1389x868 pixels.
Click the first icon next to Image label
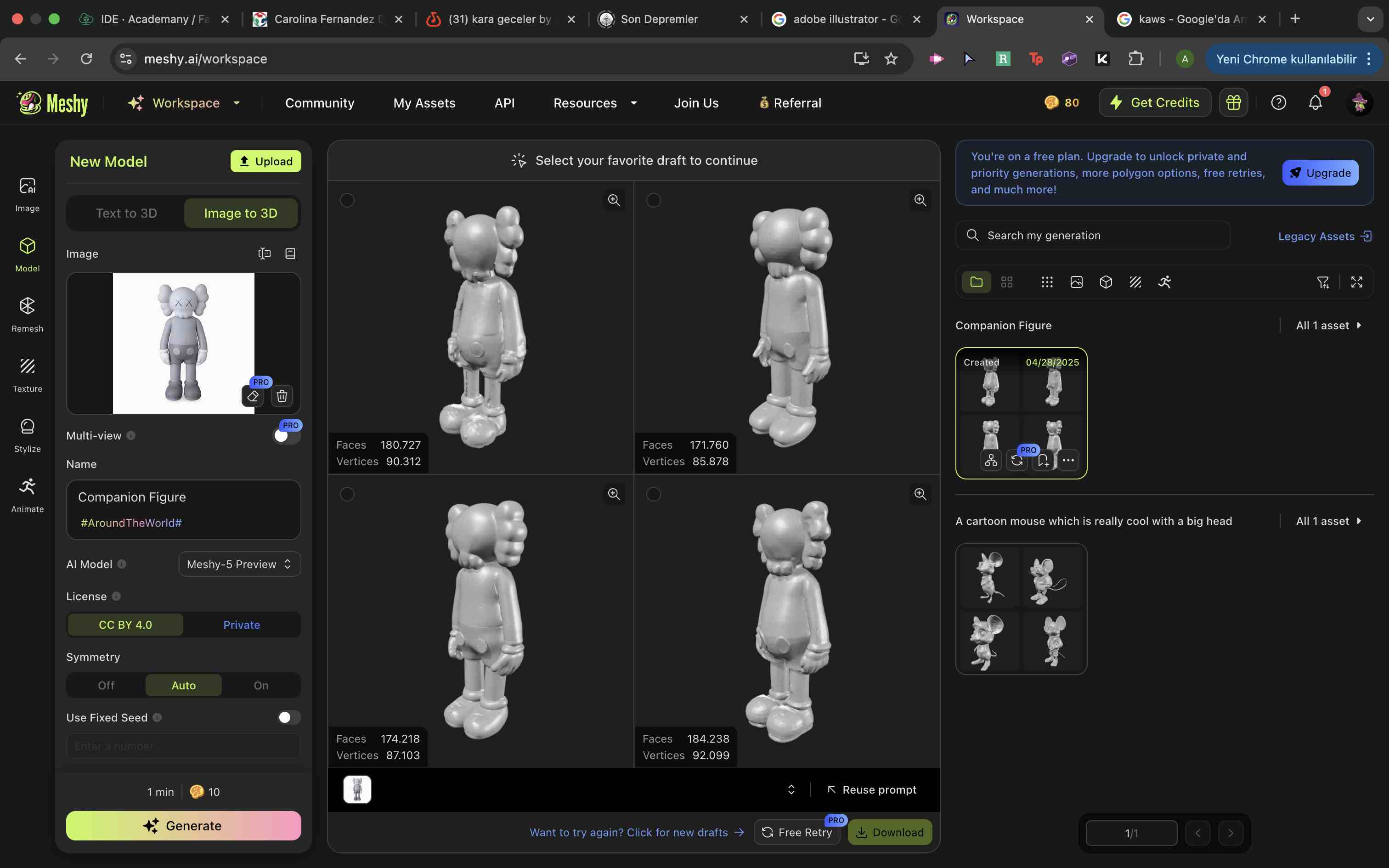264,253
